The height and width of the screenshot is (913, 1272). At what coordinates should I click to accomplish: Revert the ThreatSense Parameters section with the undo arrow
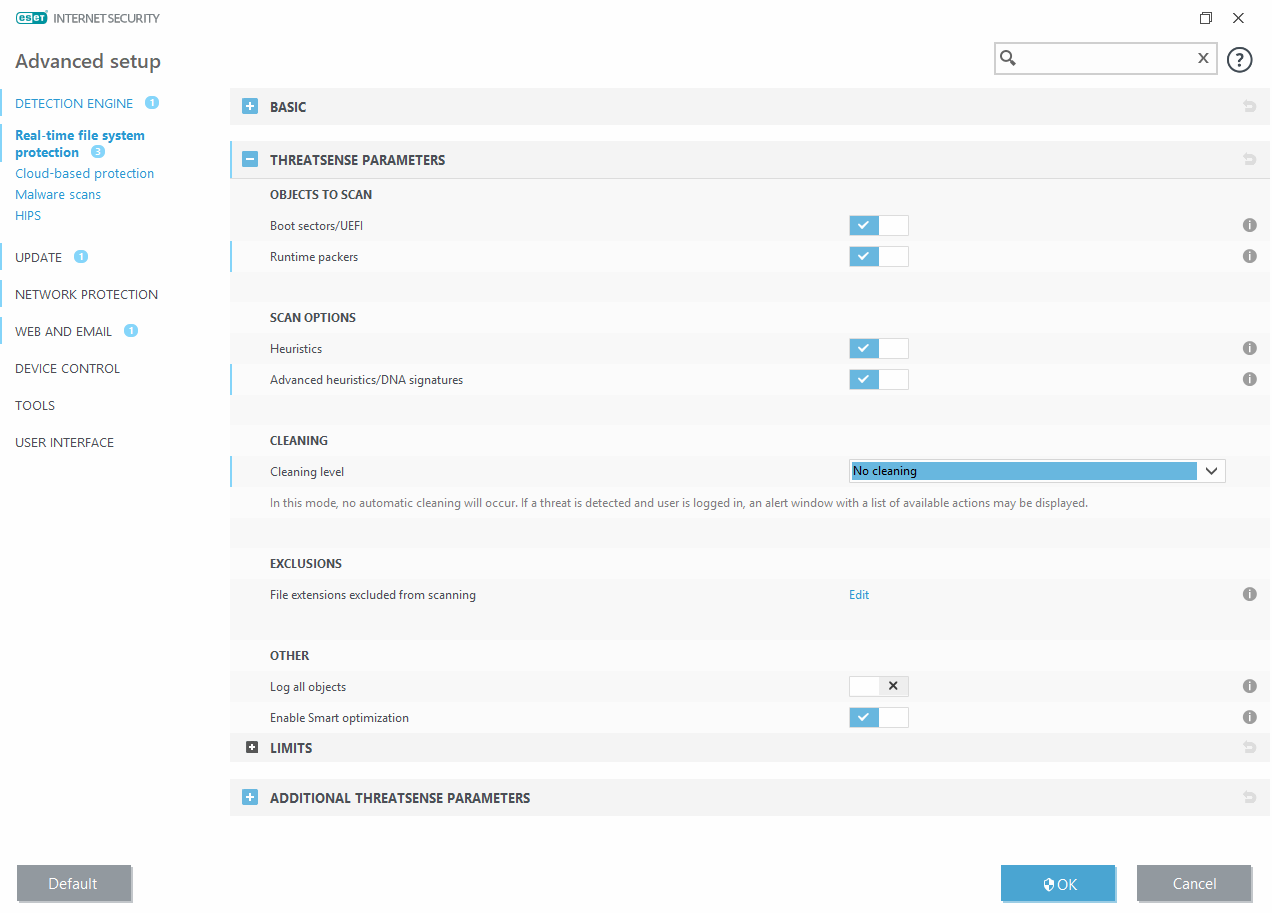[1249, 160]
